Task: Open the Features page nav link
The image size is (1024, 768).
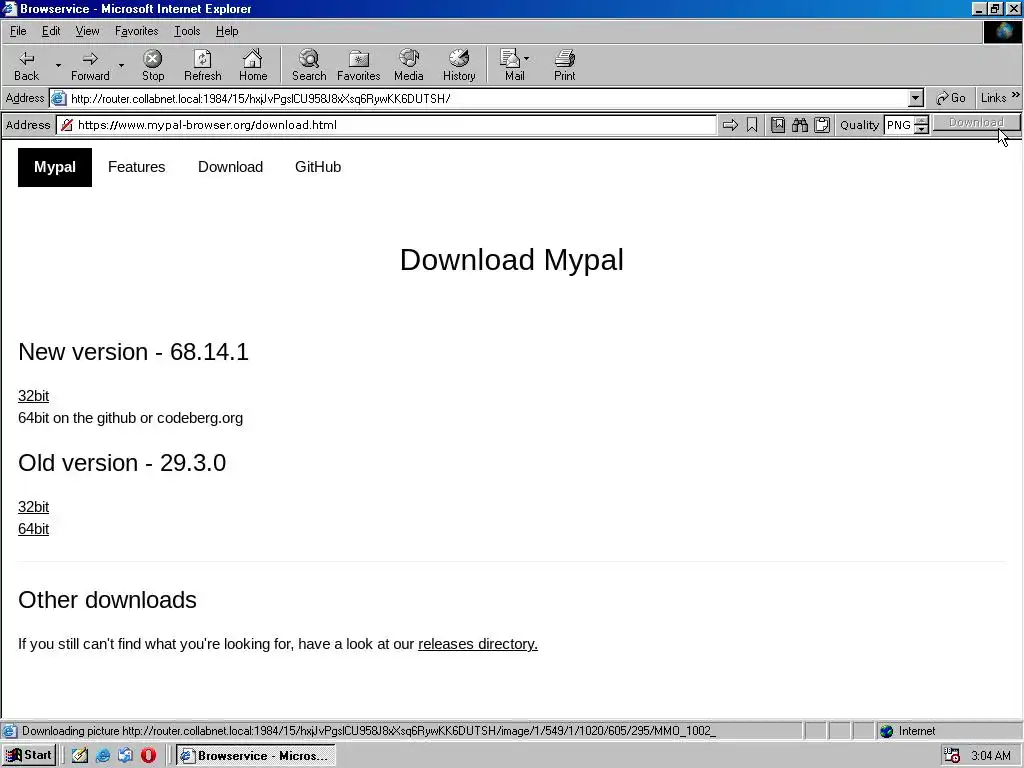Action: click(x=136, y=167)
